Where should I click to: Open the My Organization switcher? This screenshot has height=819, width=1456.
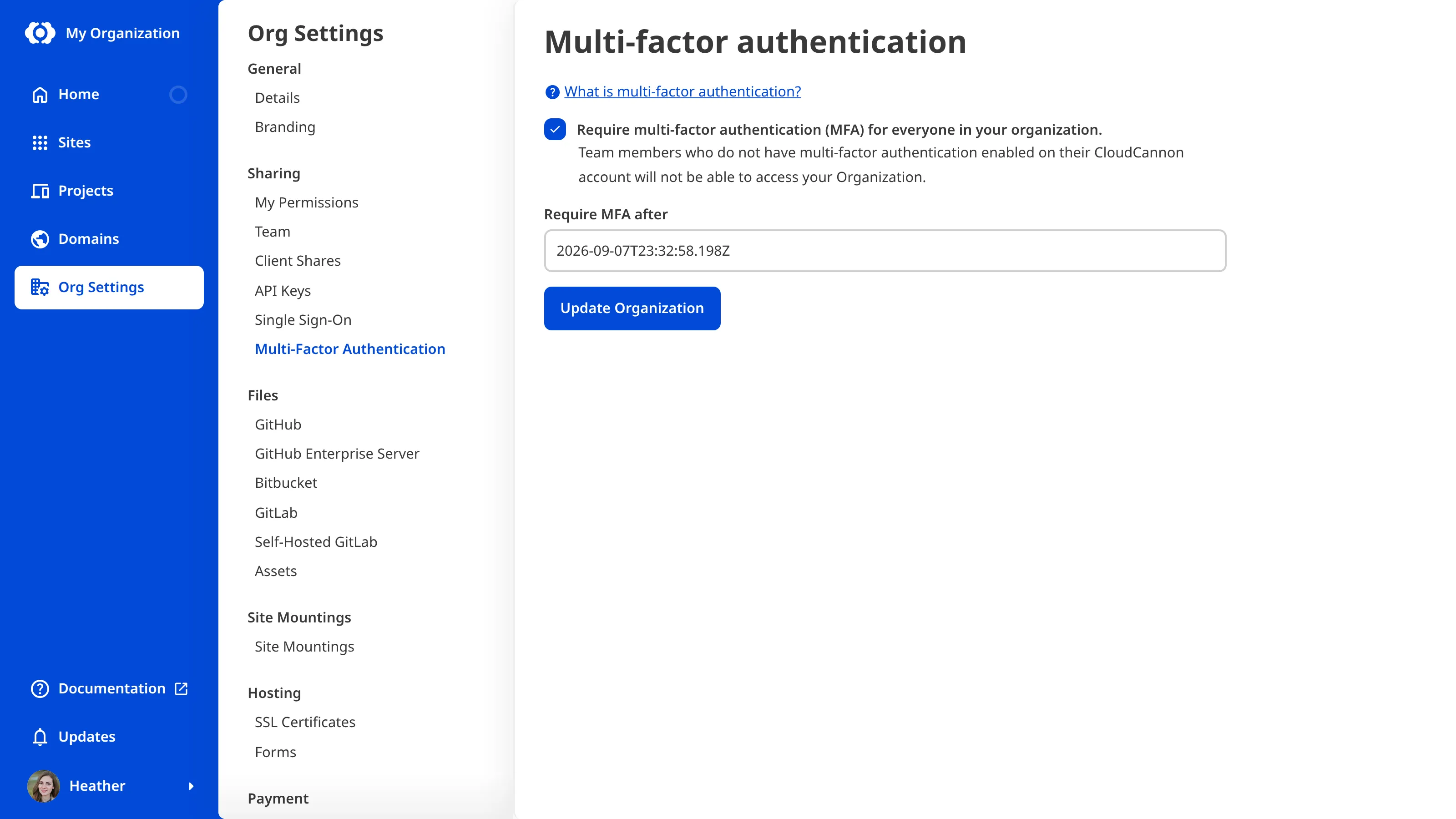click(x=102, y=33)
